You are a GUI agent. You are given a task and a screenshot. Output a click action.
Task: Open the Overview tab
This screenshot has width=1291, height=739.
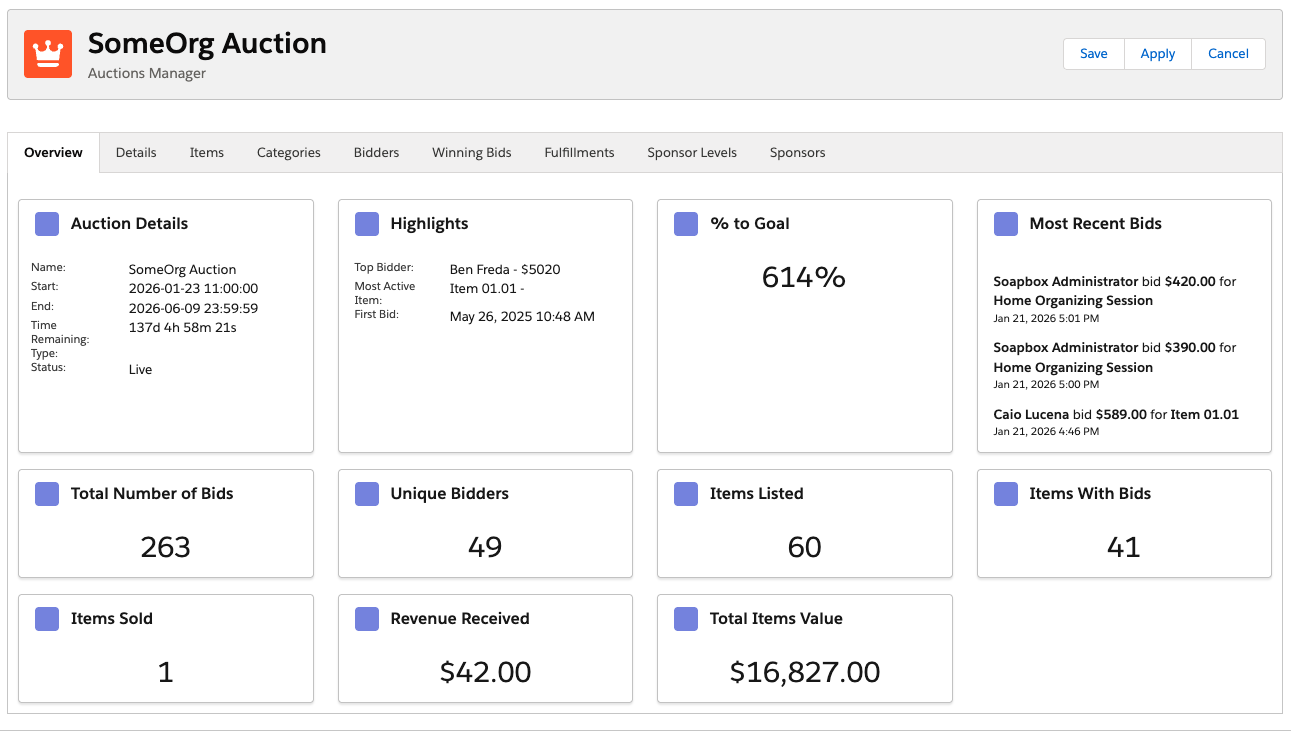(54, 153)
